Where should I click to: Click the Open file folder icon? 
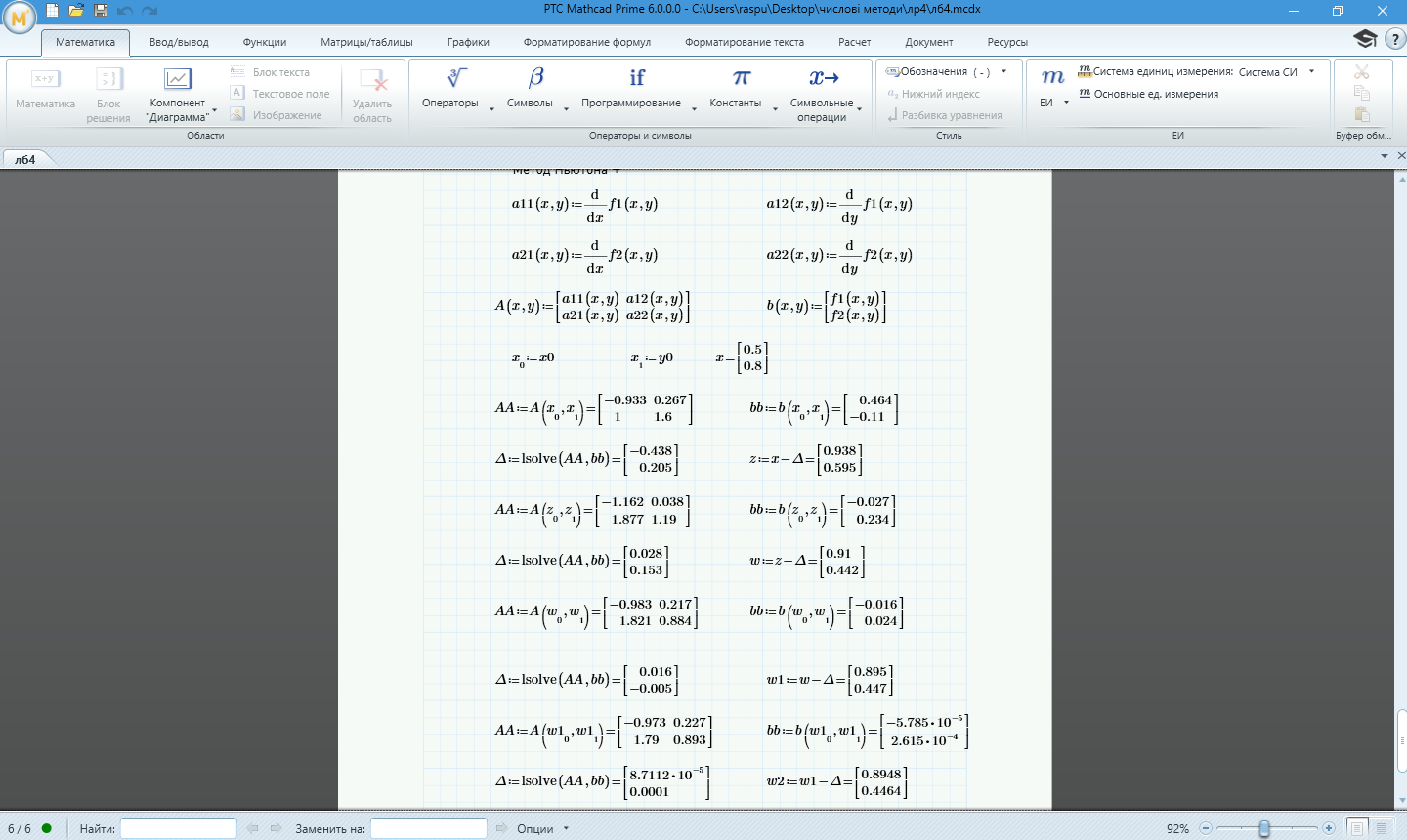(76, 11)
